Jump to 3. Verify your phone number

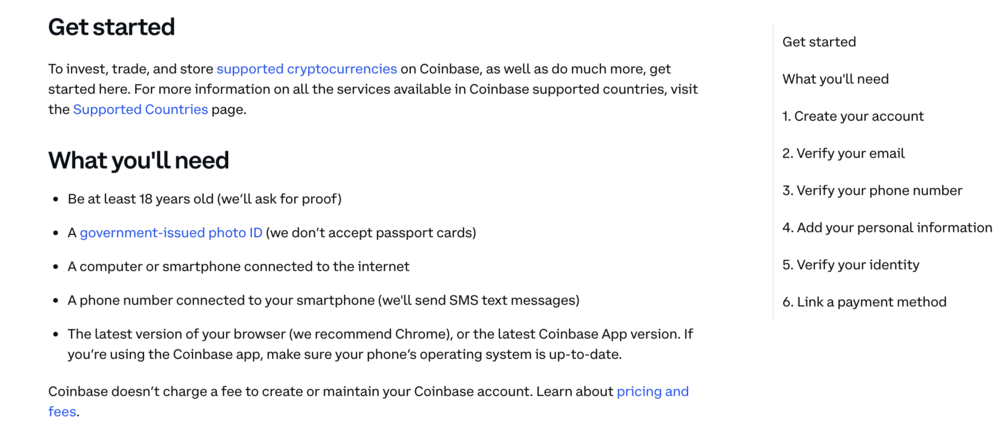(x=872, y=191)
